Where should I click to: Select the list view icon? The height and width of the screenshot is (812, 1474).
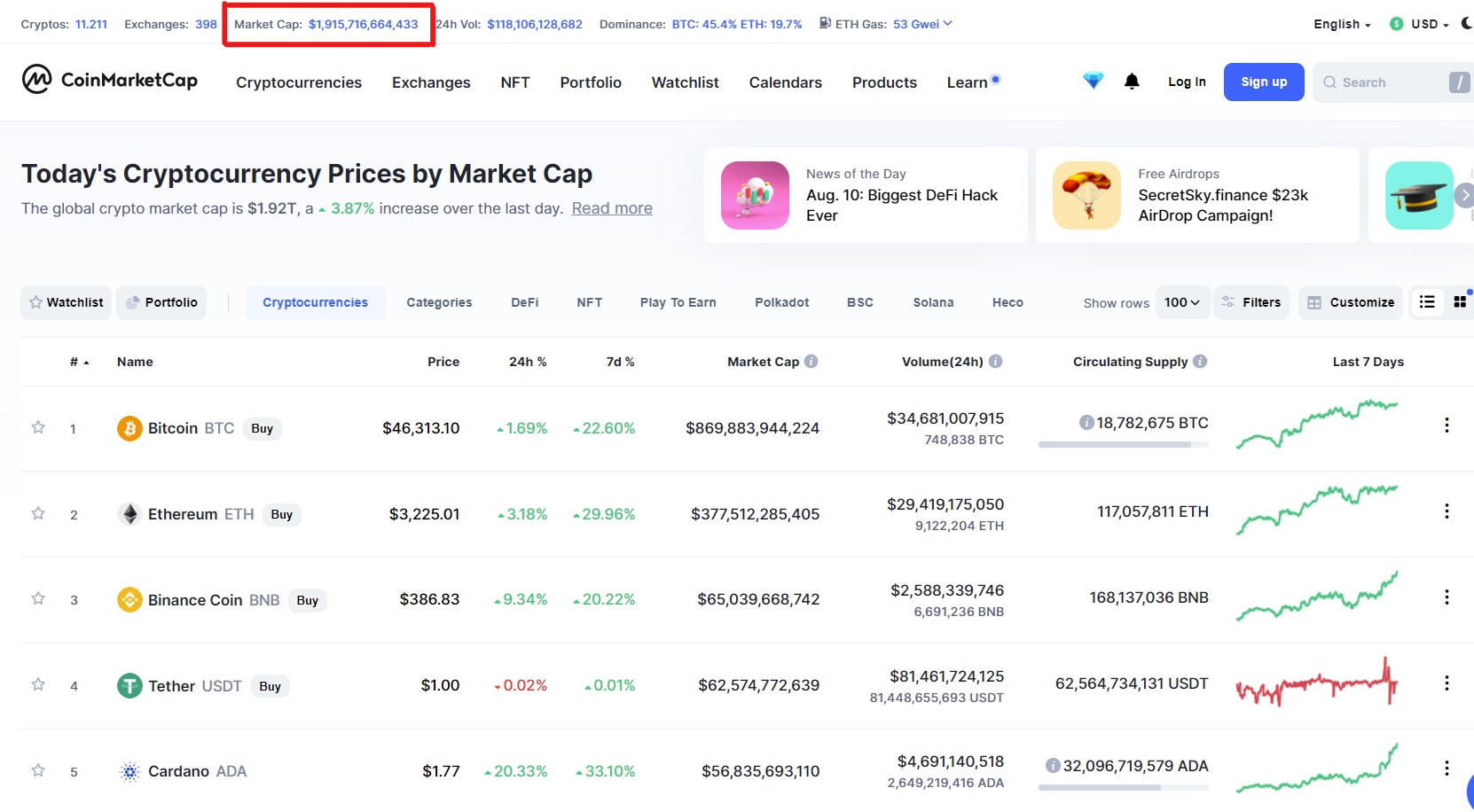tap(1427, 302)
